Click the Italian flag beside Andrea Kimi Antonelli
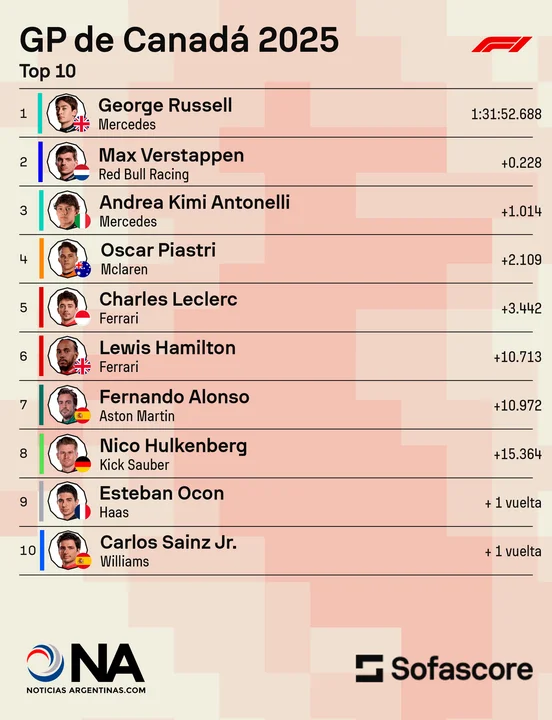Image resolution: width=552 pixels, height=720 pixels. coord(83,221)
